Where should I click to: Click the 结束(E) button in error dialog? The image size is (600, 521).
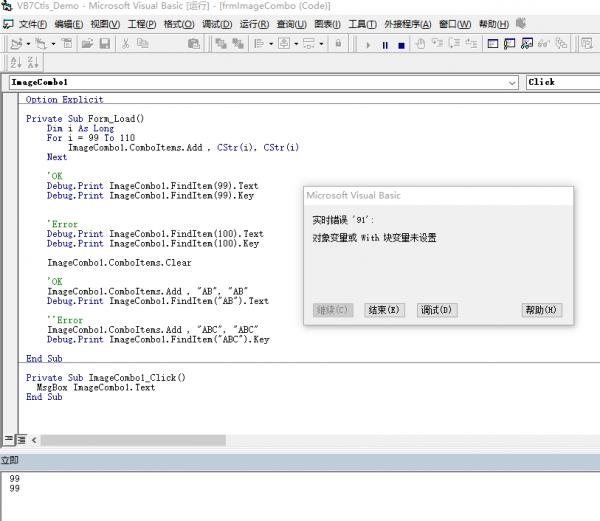click(x=384, y=310)
